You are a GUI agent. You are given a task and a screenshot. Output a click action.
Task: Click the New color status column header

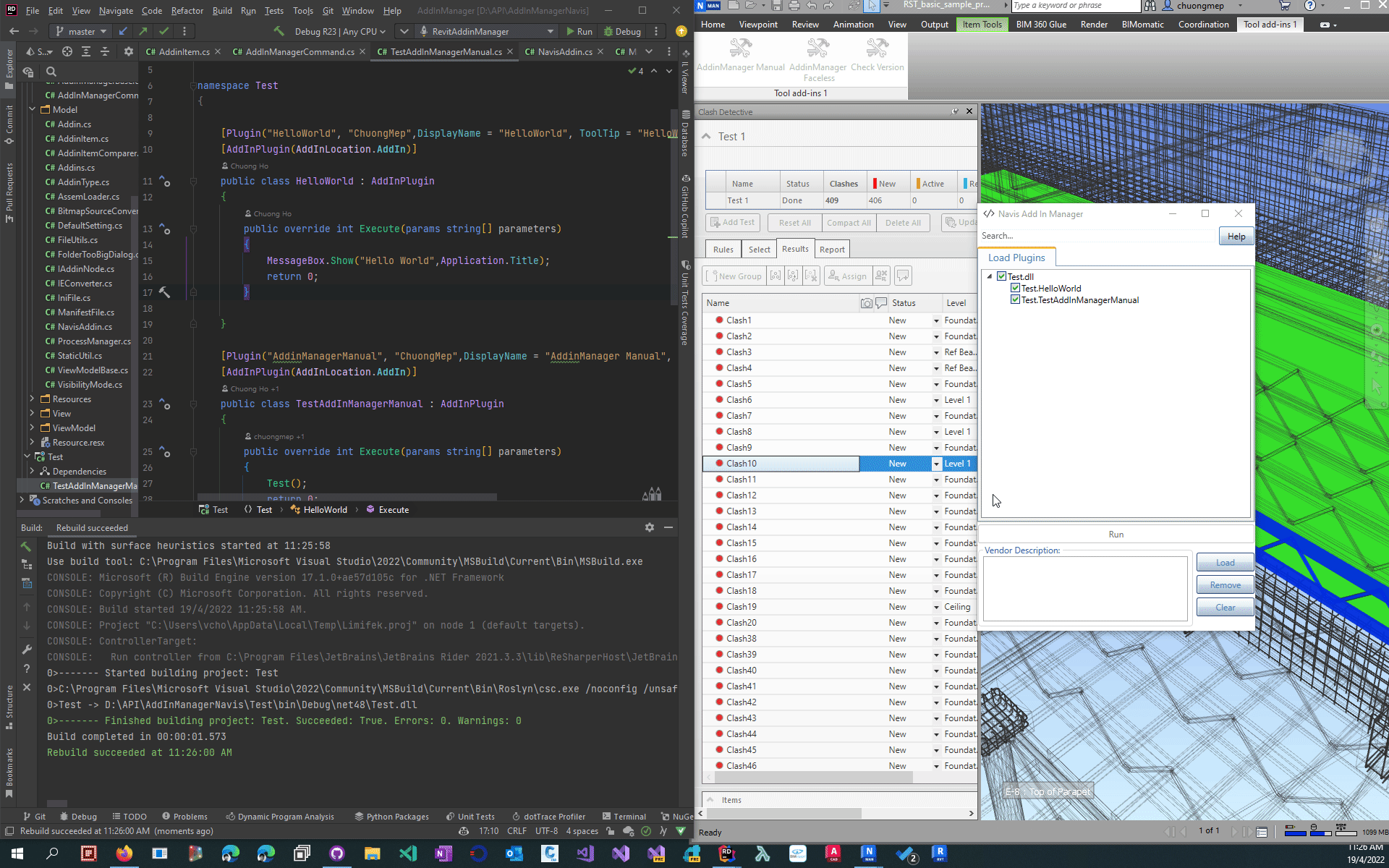click(886, 184)
